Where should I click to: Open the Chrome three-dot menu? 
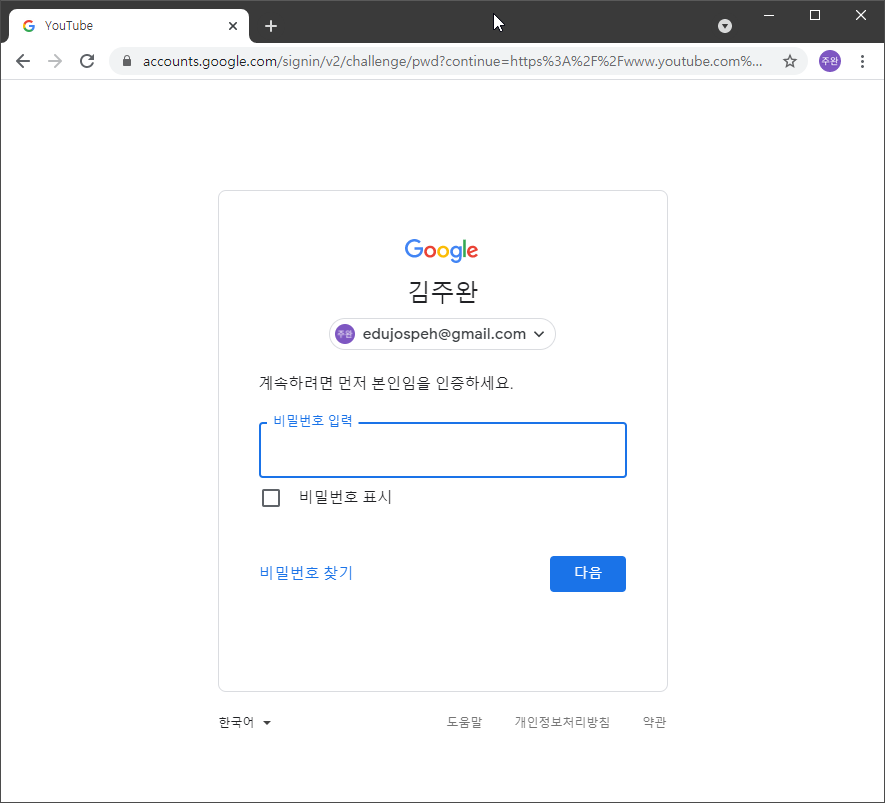(x=862, y=61)
